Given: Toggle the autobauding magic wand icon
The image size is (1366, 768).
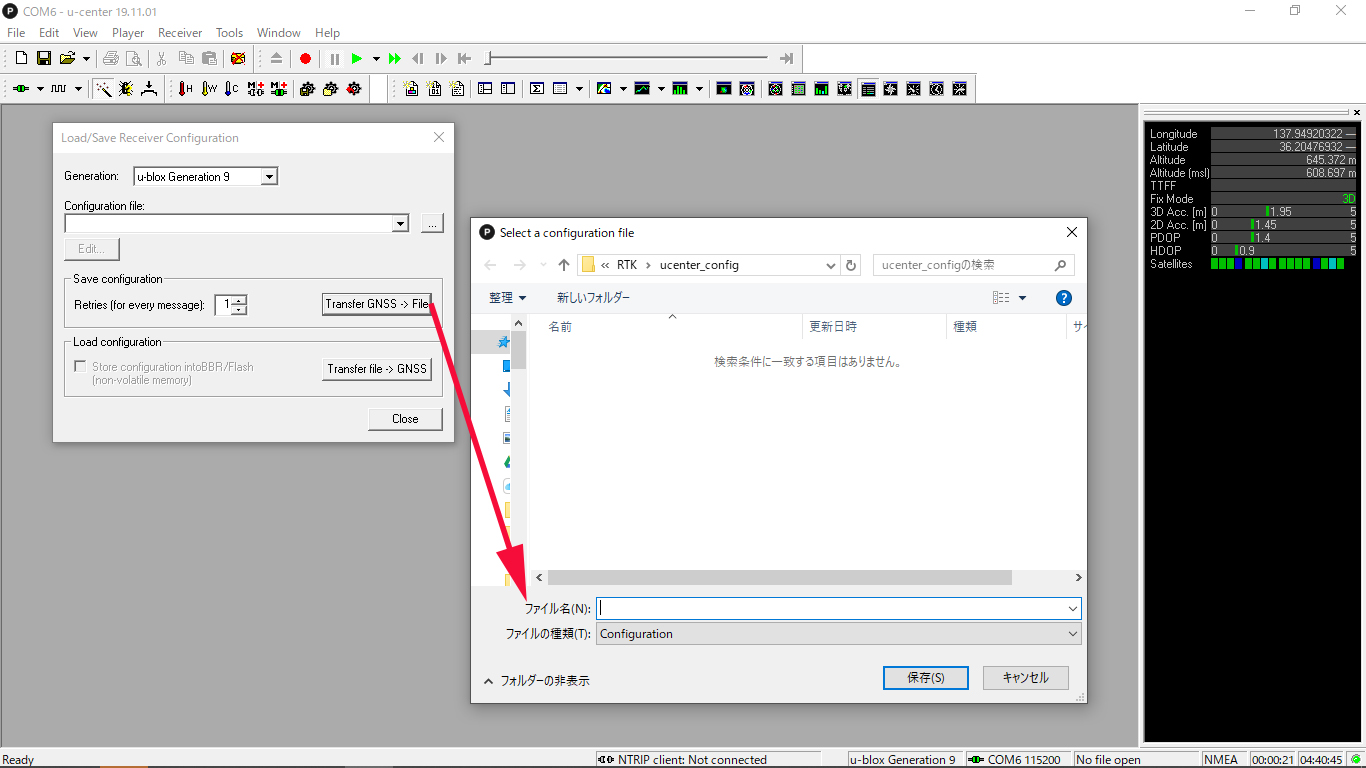Looking at the screenshot, I should click(x=103, y=89).
